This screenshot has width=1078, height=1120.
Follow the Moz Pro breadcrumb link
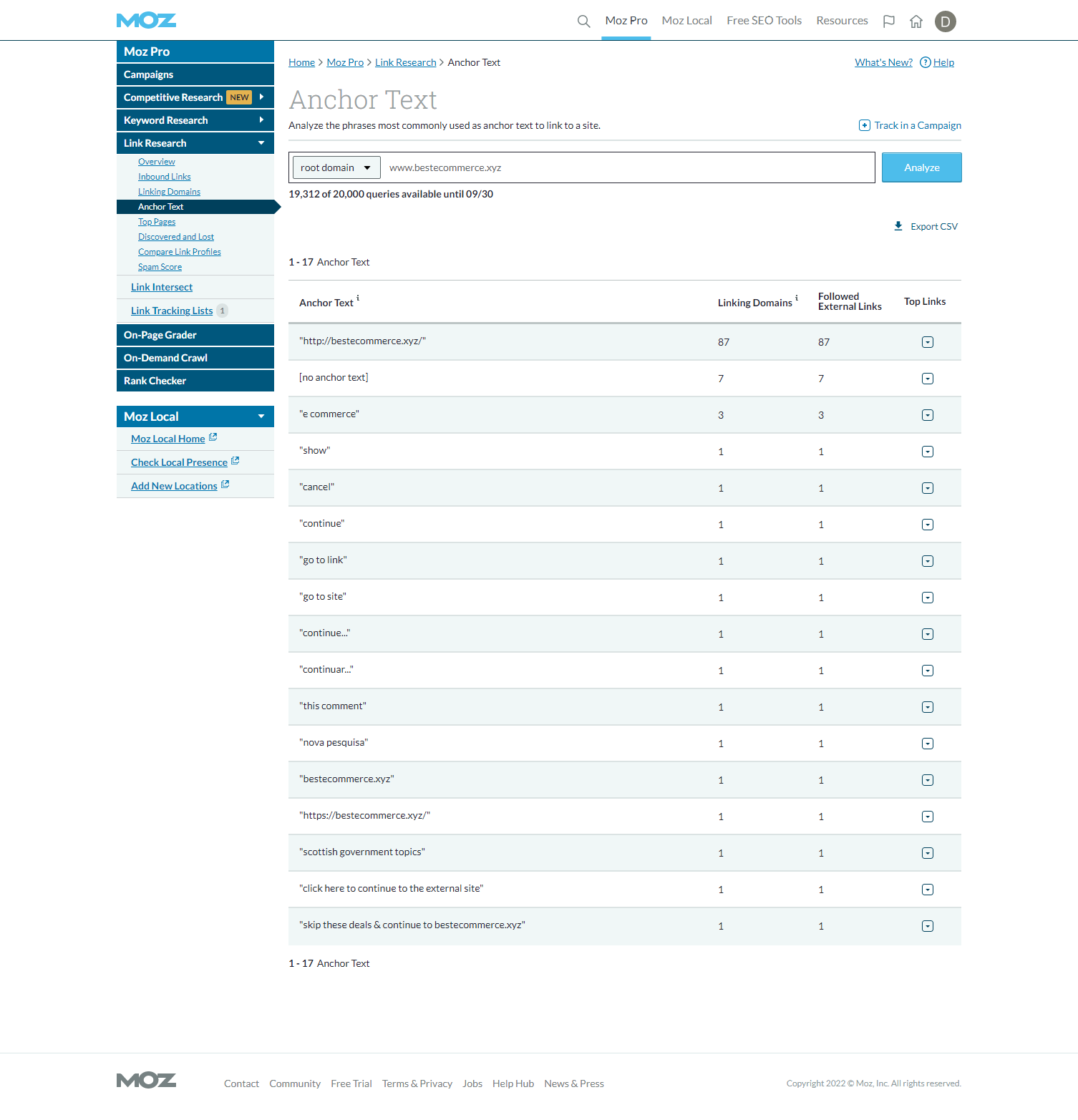click(345, 62)
